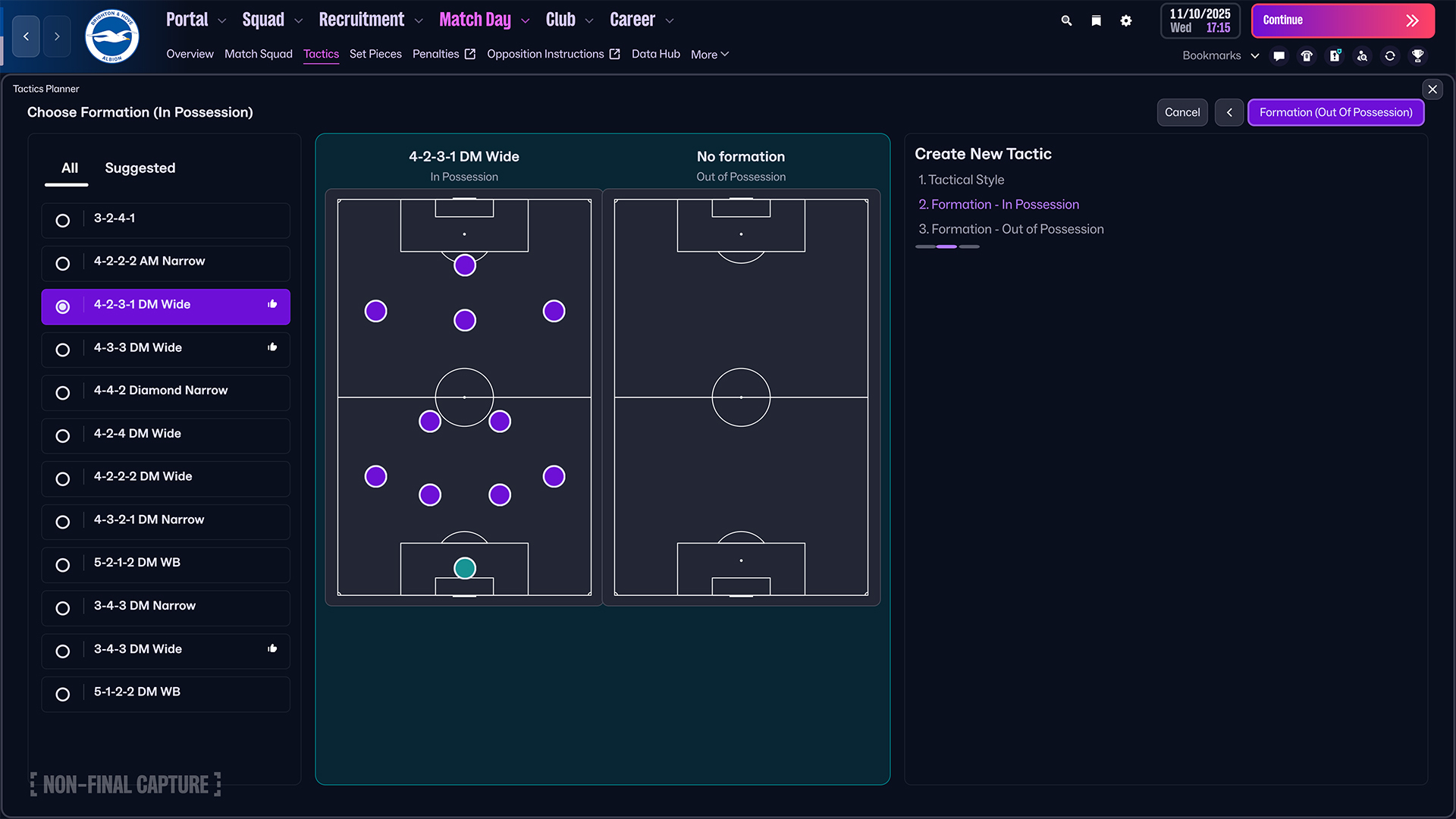
Task: Click the Formation (Out Of Possession) button
Action: coord(1335,112)
